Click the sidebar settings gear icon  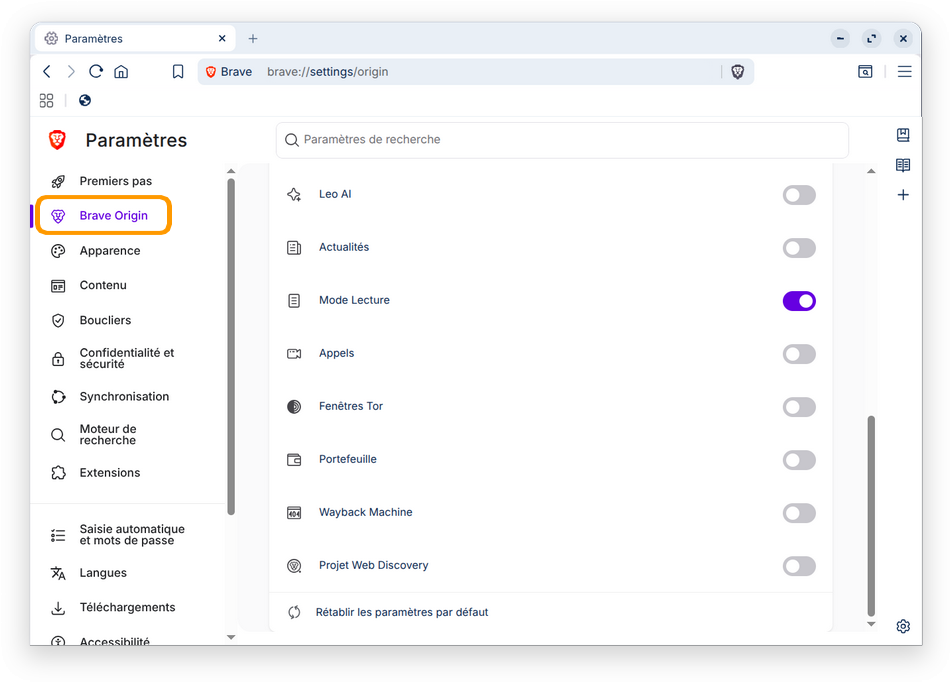click(x=903, y=626)
